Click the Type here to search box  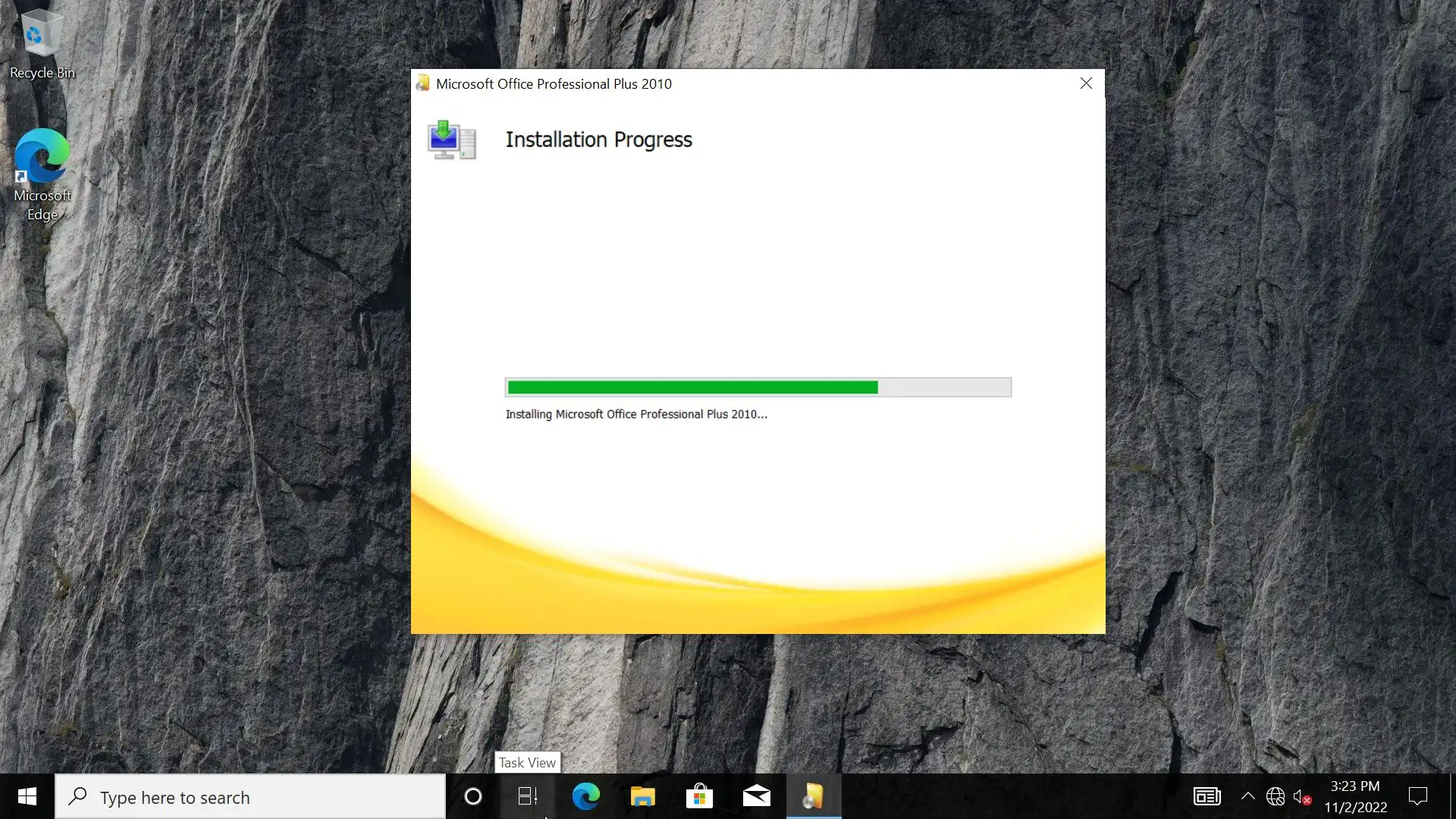(x=250, y=797)
